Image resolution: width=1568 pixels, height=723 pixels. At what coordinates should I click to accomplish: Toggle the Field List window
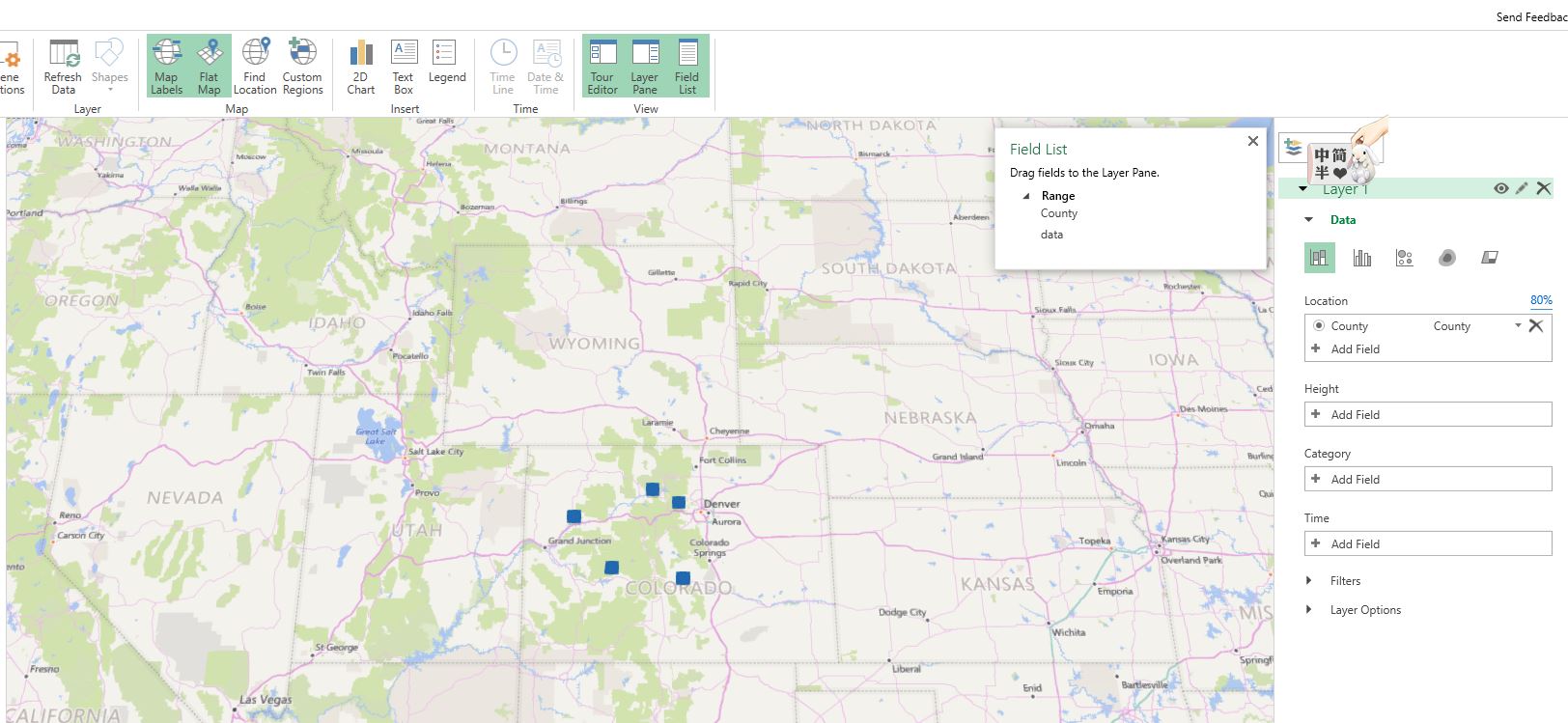tap(686, 67)
